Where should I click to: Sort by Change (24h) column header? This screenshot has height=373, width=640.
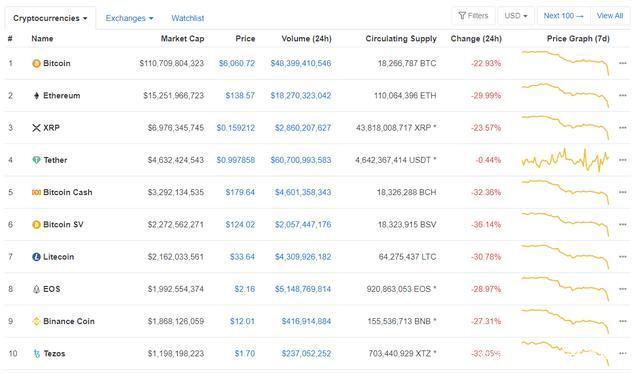click(476, 38)
